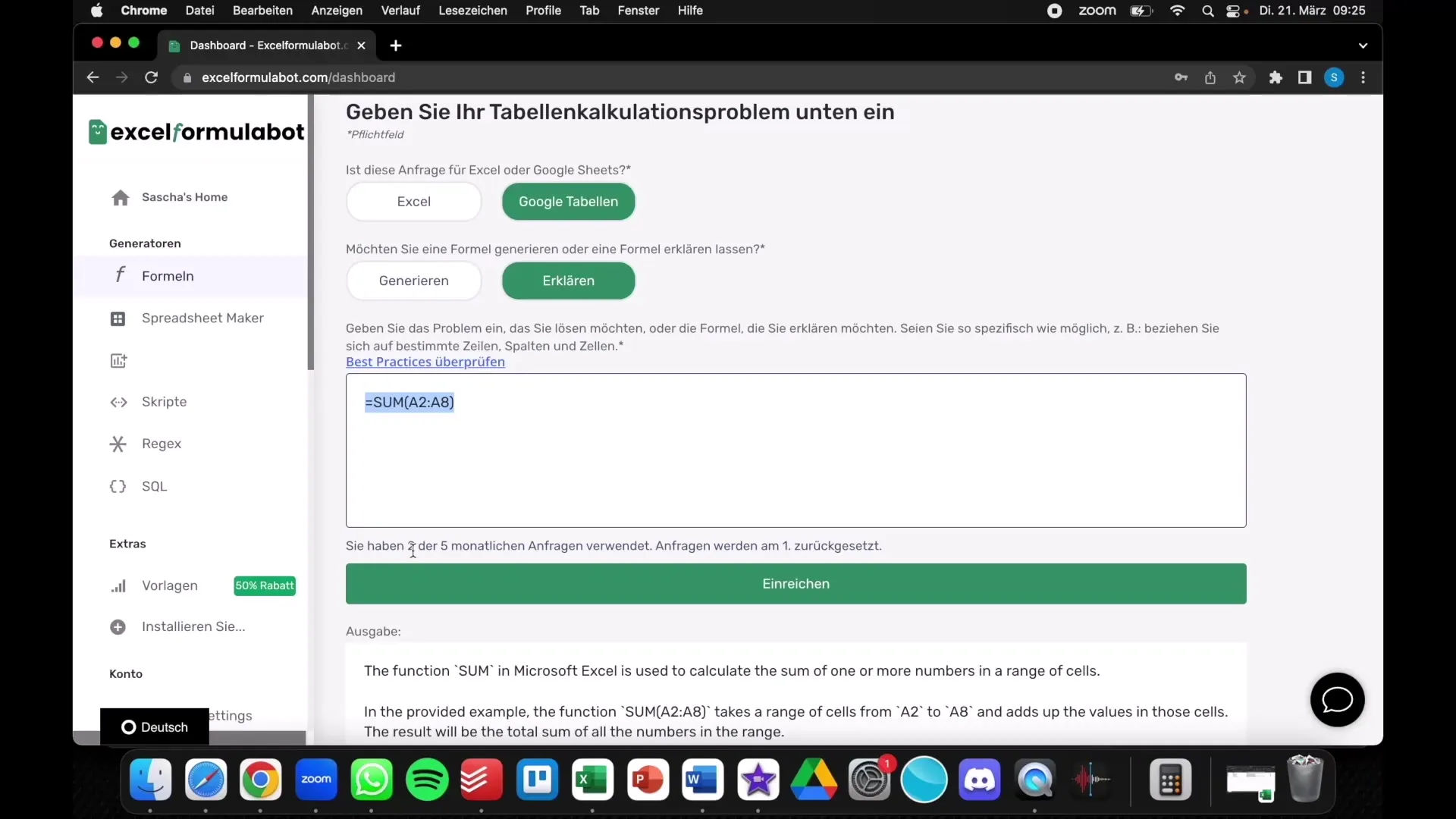Open Vorlagen bar chart icon
1456x819 pixels.
click(118, 586)
